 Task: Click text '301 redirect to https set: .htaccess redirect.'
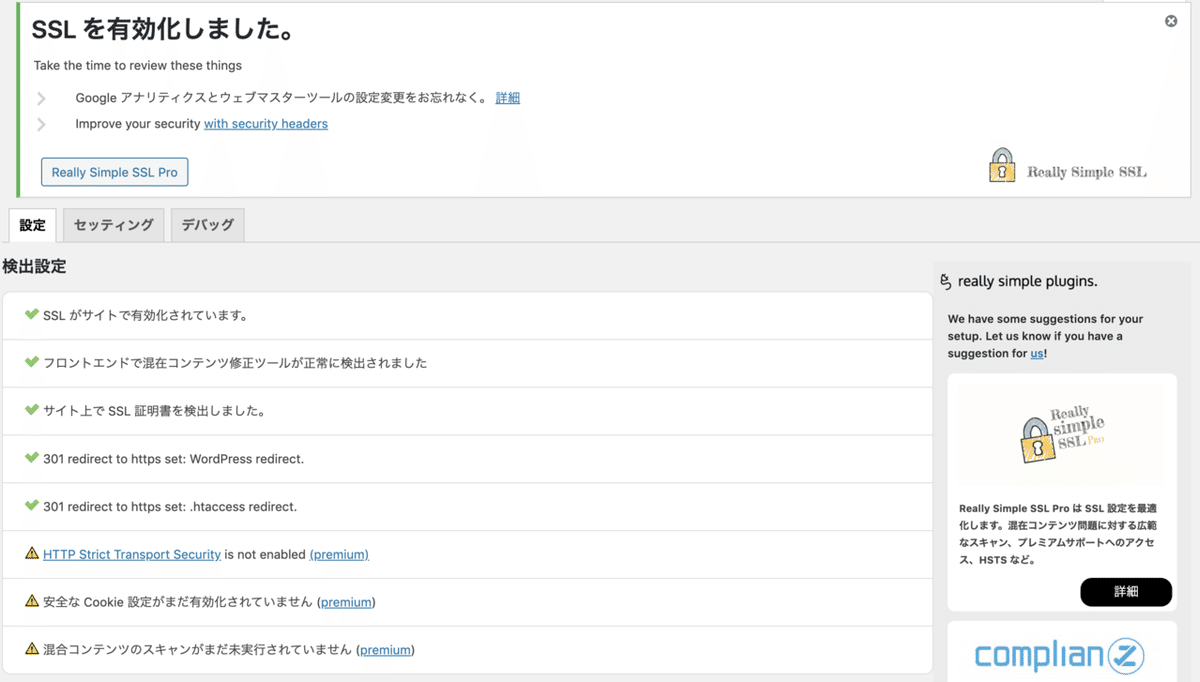pos(170,507)
